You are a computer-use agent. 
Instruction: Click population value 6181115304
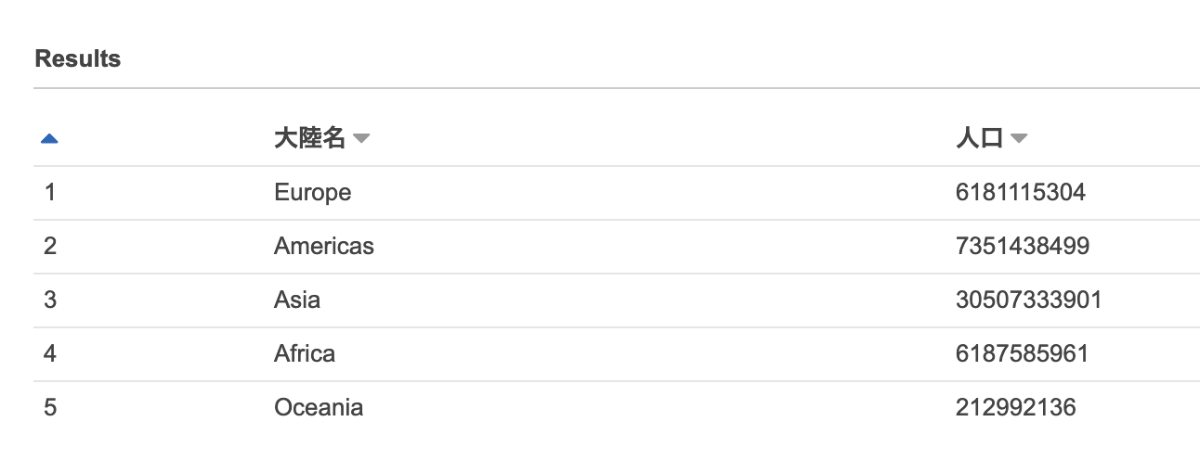pos(1021,193)
